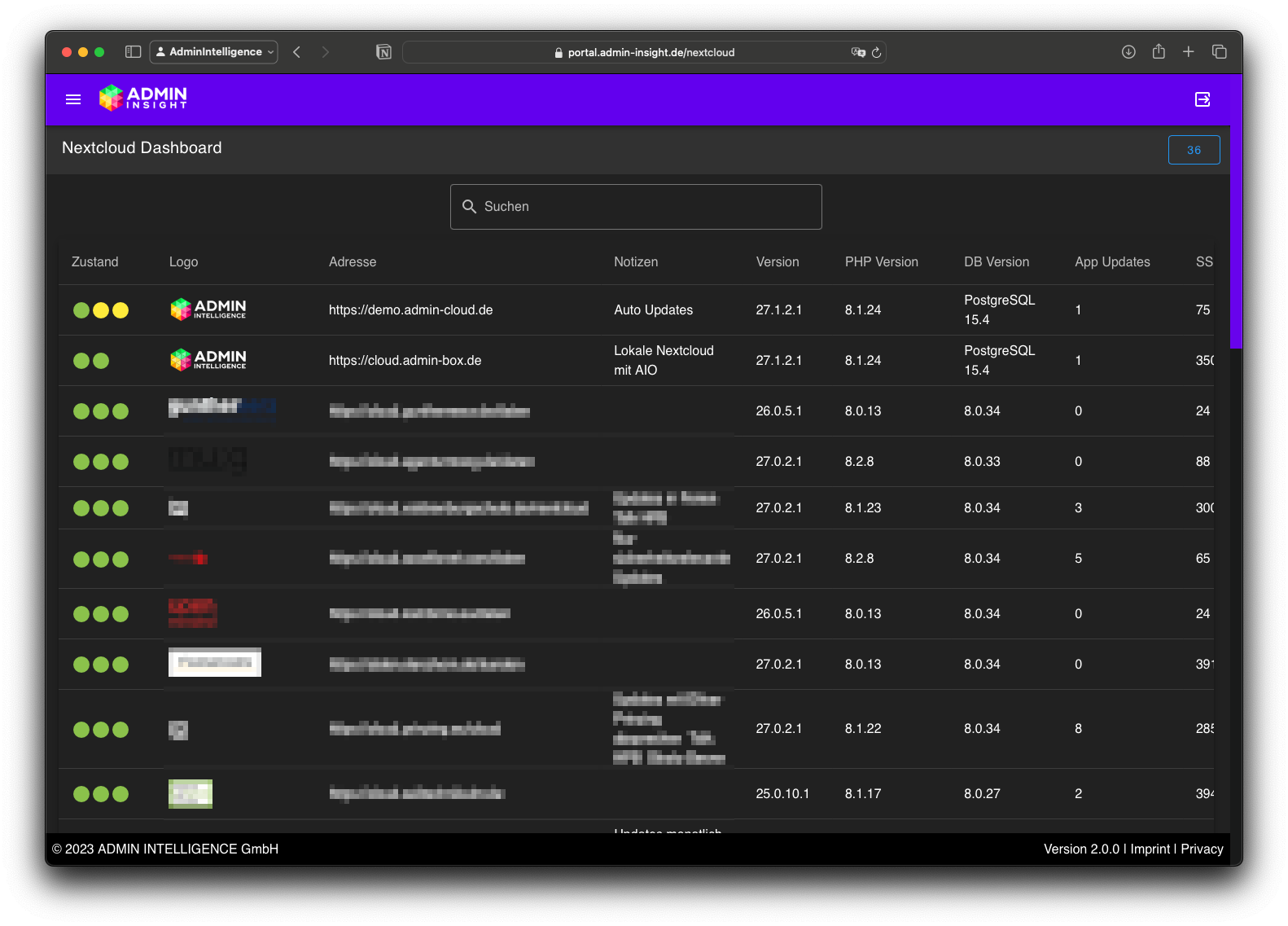Click the 36 instance counter button
Viewport: 1288px width, 926px height.
[1194, 150]
